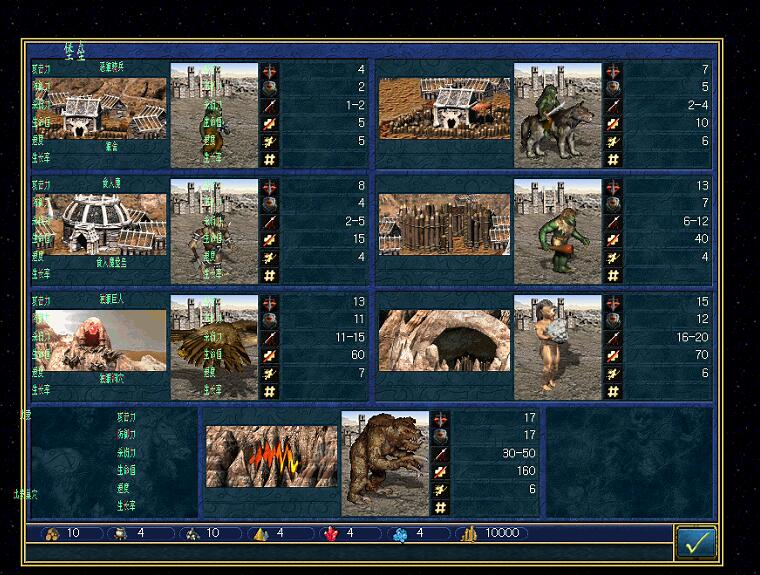Click the damage value 2-4
The image size is (760, 575).
(698, 105)
